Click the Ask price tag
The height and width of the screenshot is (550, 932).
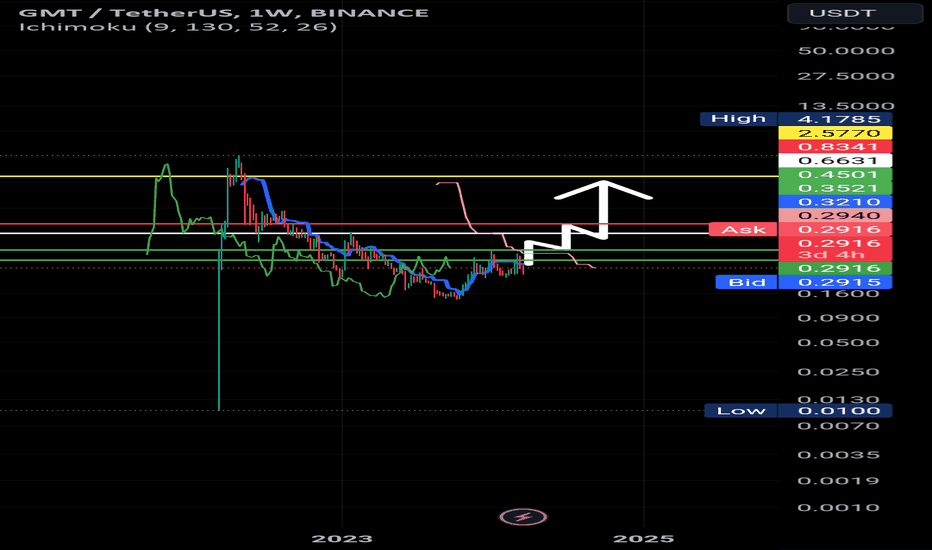tap(743, 230)
